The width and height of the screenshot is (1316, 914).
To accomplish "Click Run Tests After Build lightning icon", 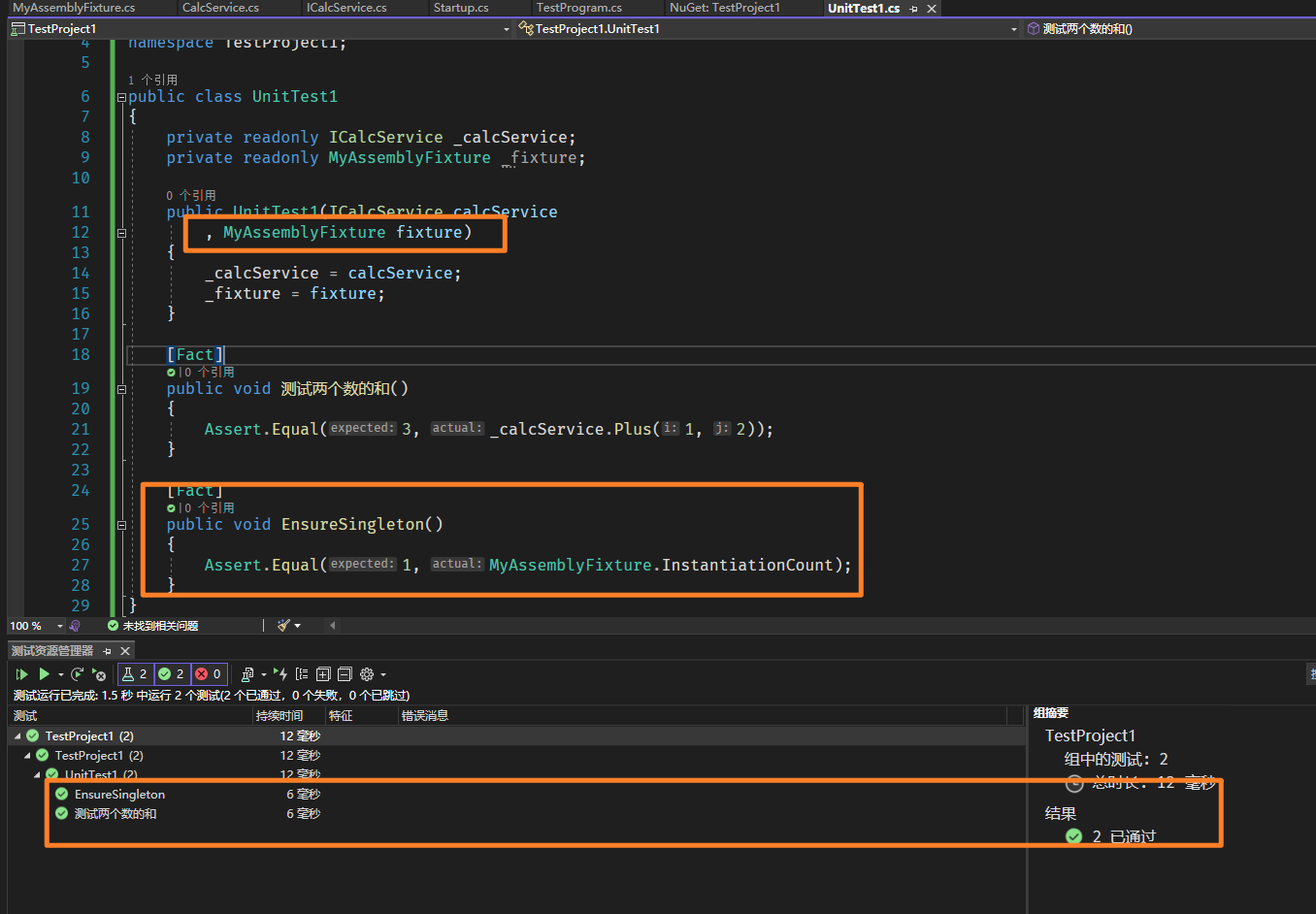I will point(280,674).
